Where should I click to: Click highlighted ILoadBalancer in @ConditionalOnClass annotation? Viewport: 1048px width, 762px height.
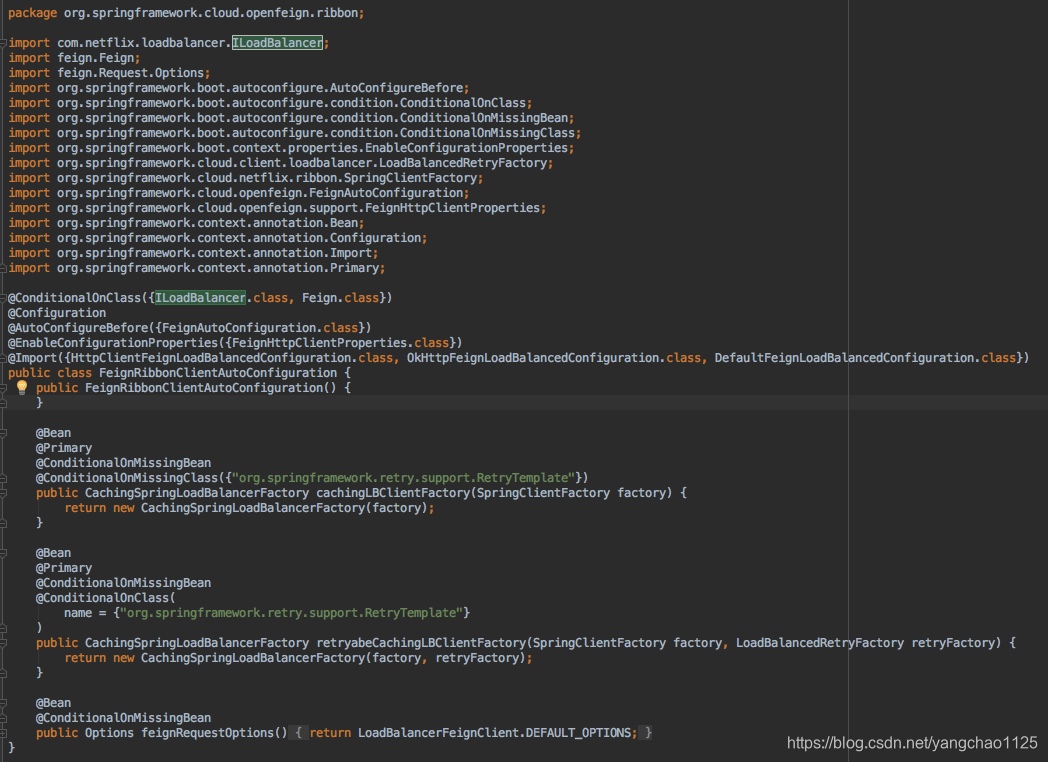(200, 298)
